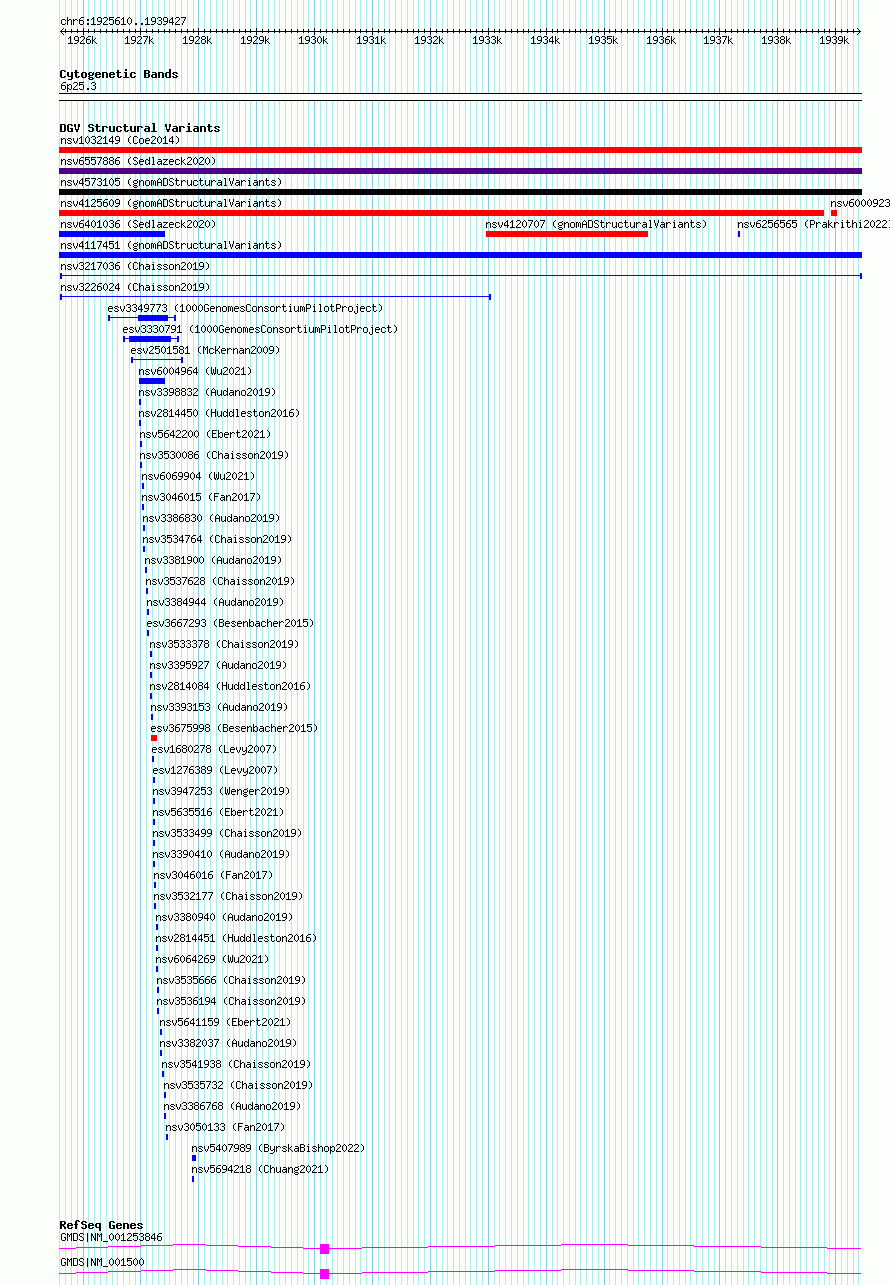
Task: Click nsv3395927 (Audano2019) label
Action: click(x=218, y=665)
